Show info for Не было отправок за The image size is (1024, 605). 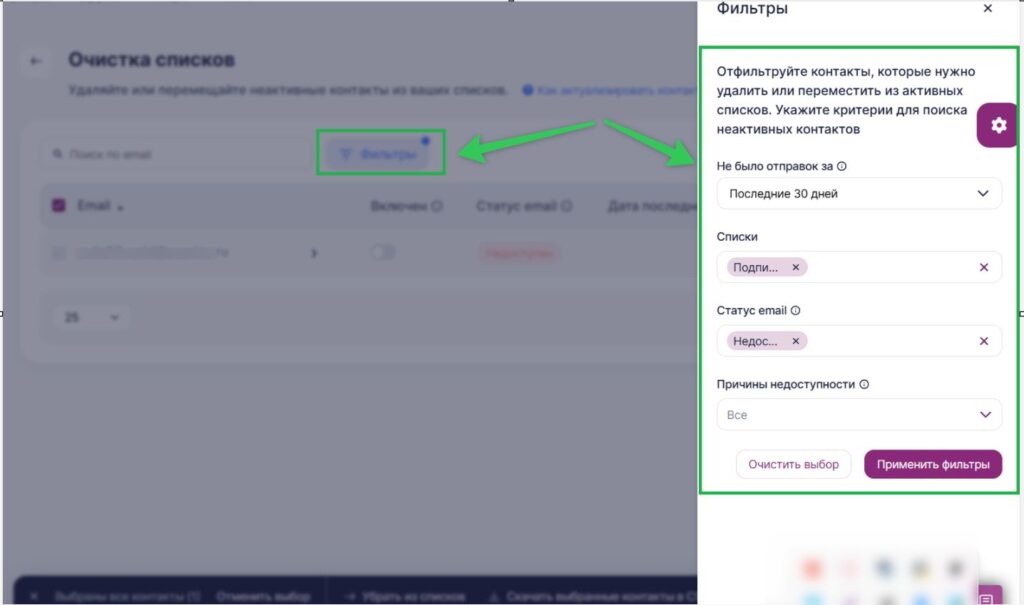click(842, 166)
